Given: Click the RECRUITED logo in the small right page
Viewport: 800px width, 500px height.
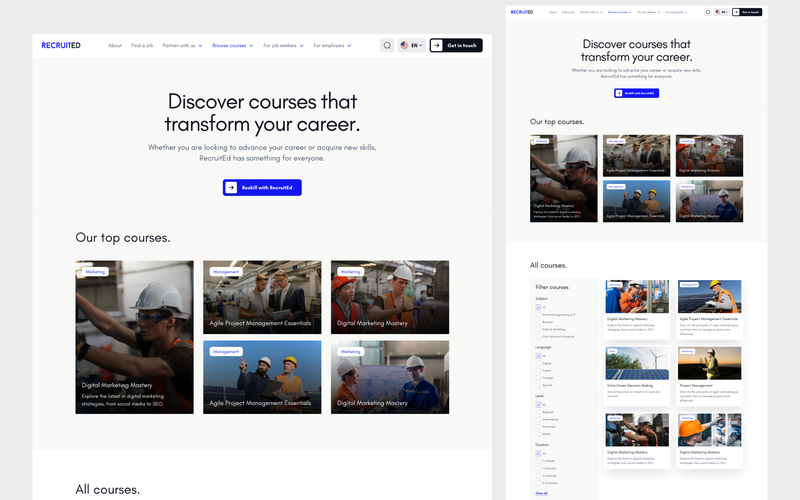Looking at the screenshot, I should (x=521, y=12).
